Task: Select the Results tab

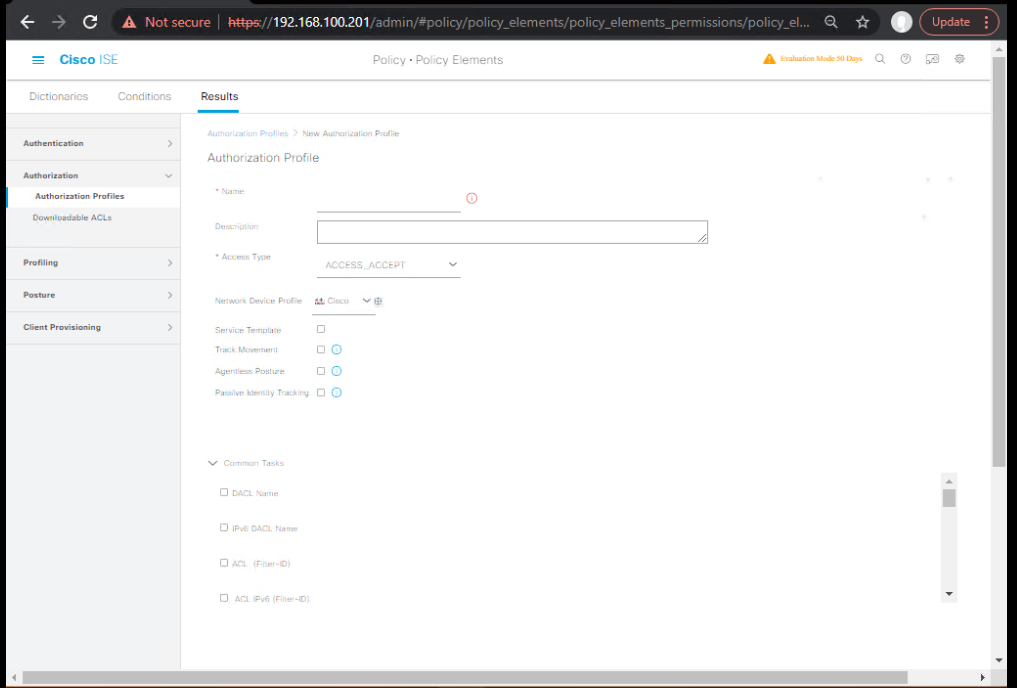Action: [219, 96]
